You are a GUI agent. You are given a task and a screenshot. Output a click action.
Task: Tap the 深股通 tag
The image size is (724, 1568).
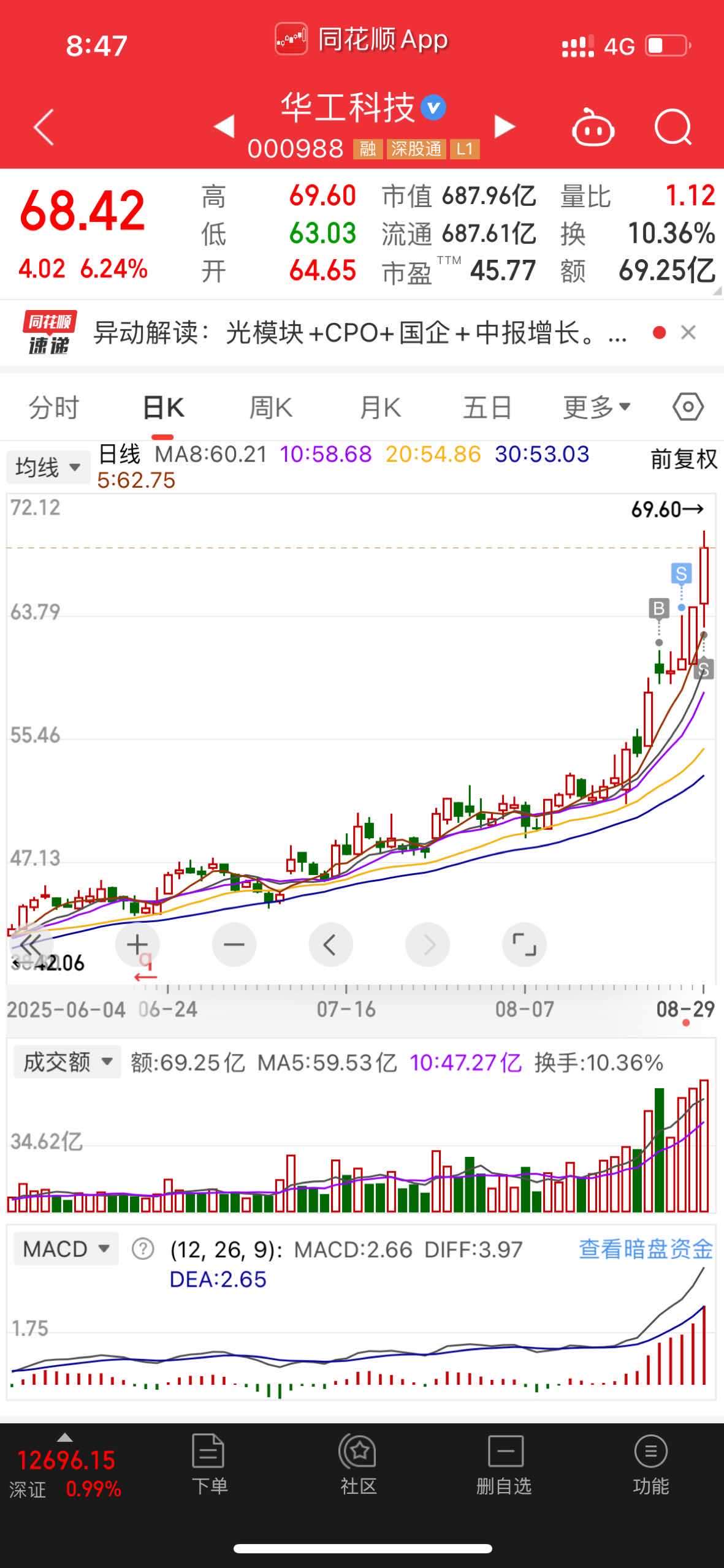416,148
